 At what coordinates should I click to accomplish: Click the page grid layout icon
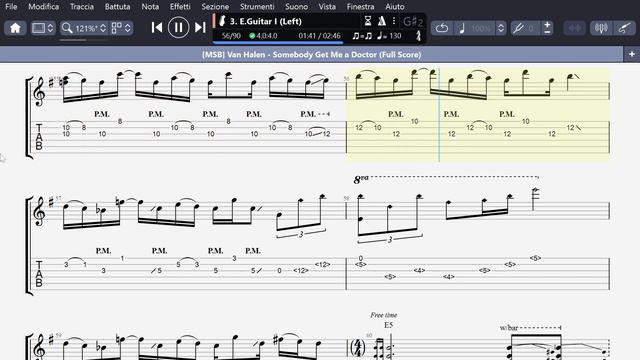[x=117, y=28]
